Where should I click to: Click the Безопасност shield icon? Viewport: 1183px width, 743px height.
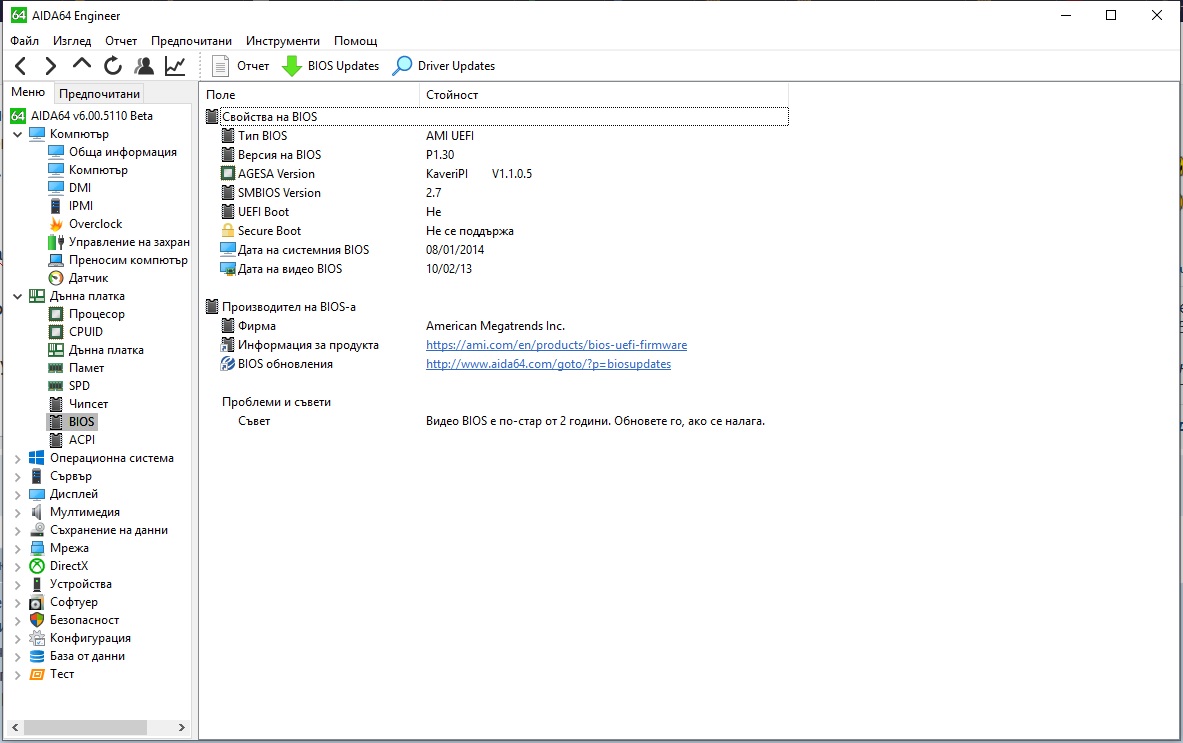(36, 620)
